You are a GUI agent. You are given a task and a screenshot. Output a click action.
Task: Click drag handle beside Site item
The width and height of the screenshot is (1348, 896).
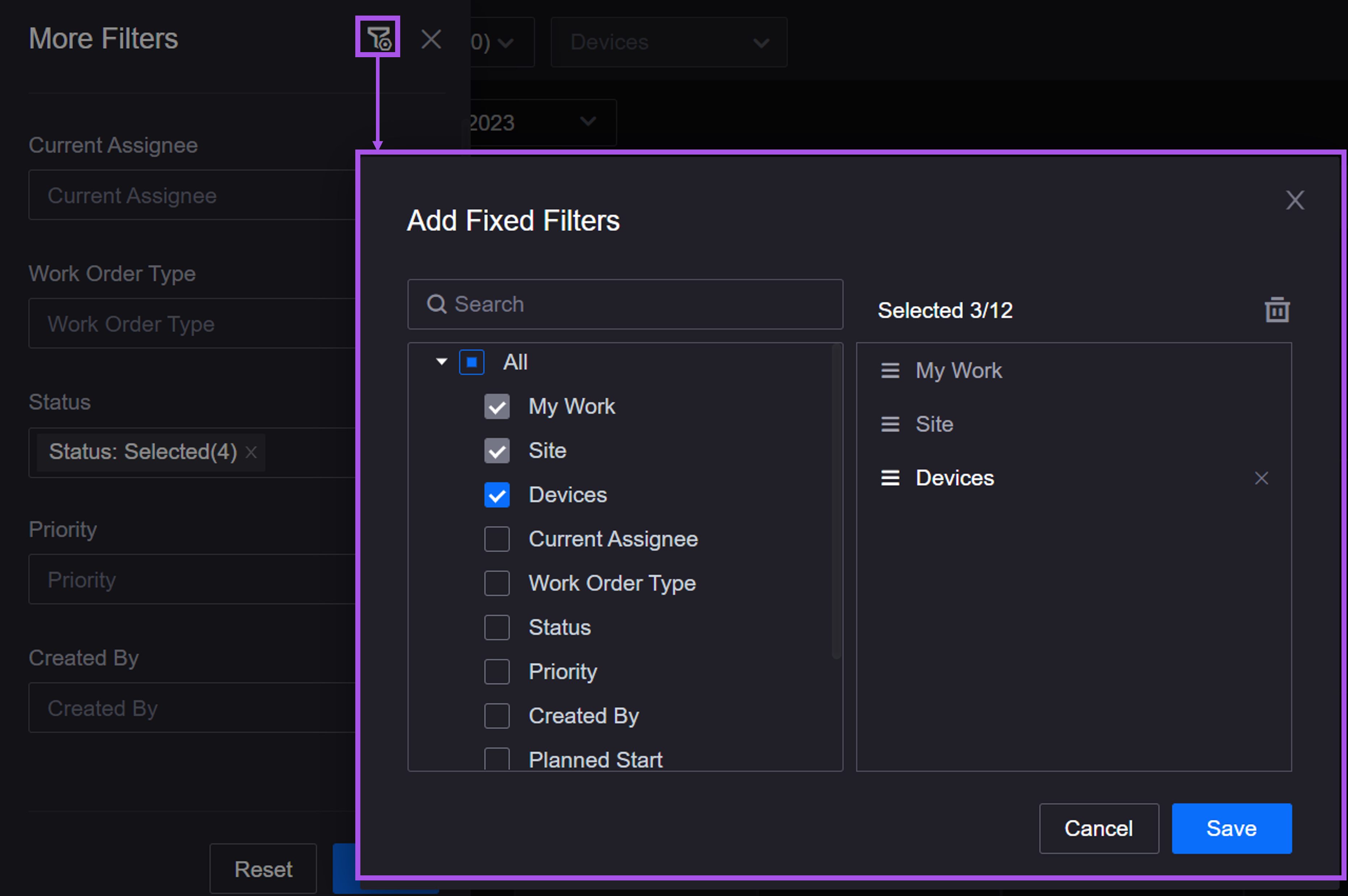pyautogui.click(x=889, y=424)
